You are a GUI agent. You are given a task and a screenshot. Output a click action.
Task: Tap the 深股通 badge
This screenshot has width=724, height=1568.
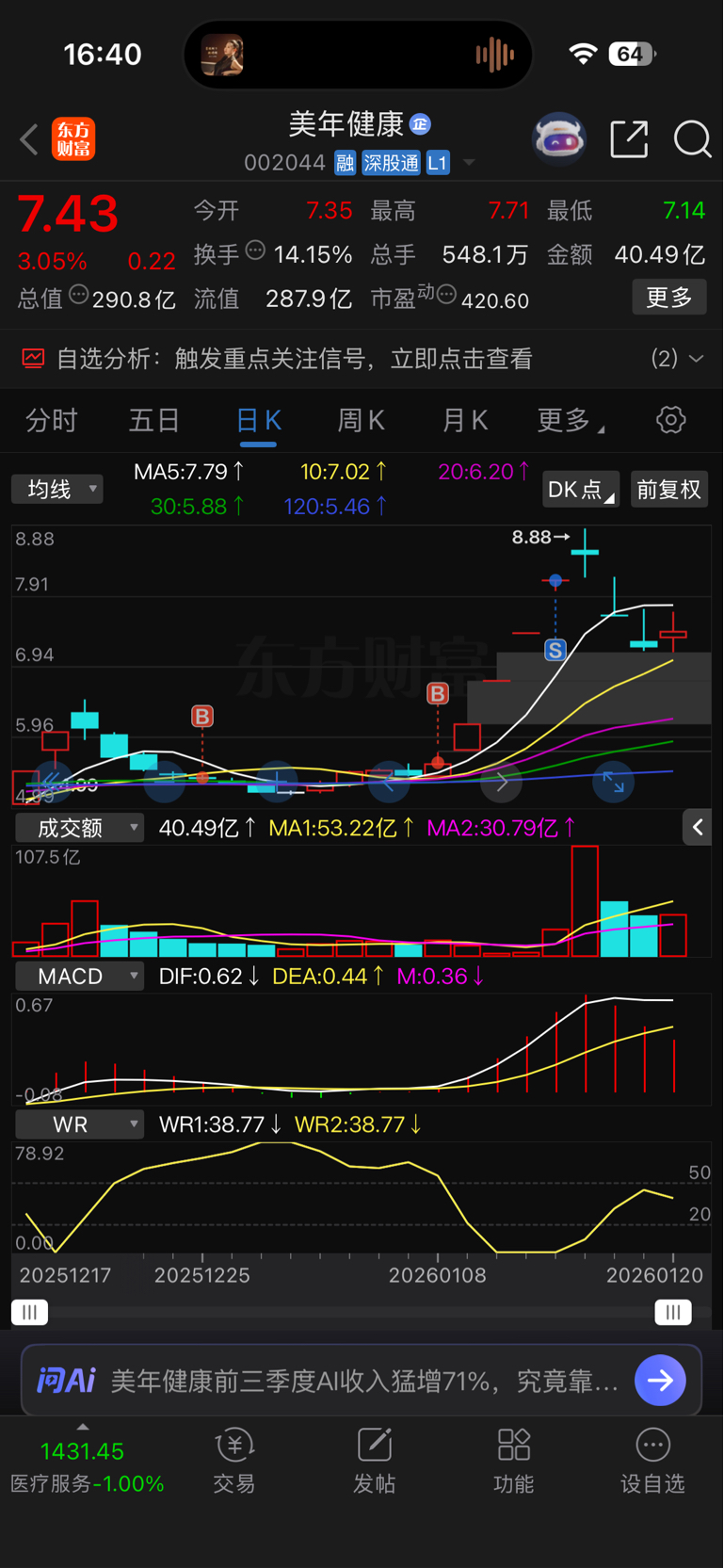pyautogui.click(x=391, y=163)
